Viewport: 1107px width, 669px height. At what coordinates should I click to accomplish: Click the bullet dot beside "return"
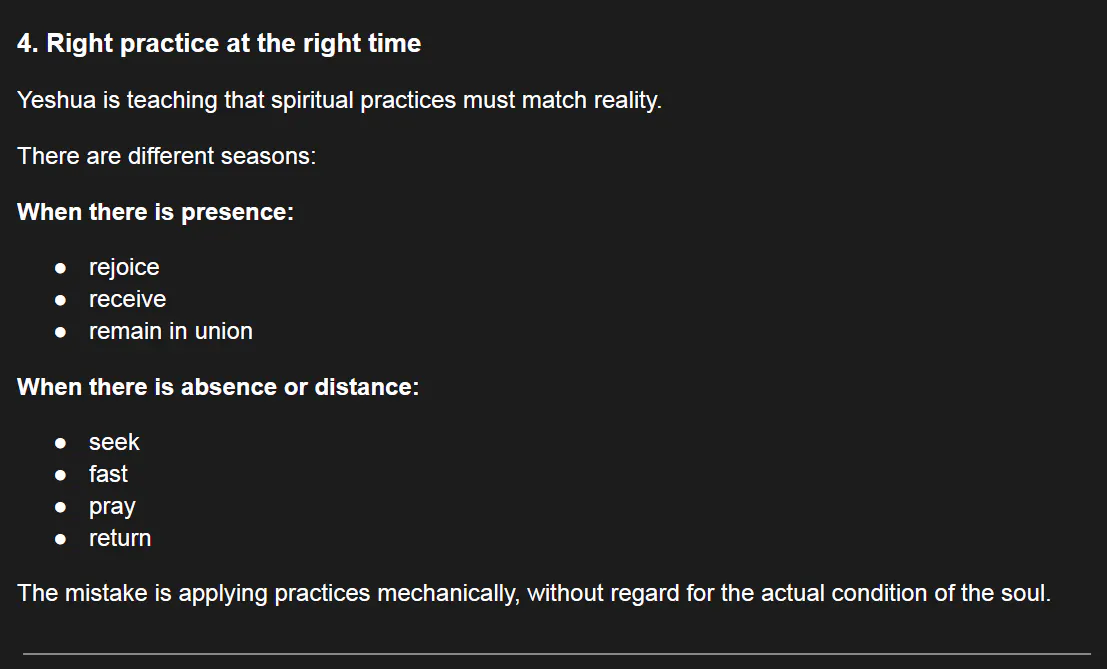click(61, 539)
